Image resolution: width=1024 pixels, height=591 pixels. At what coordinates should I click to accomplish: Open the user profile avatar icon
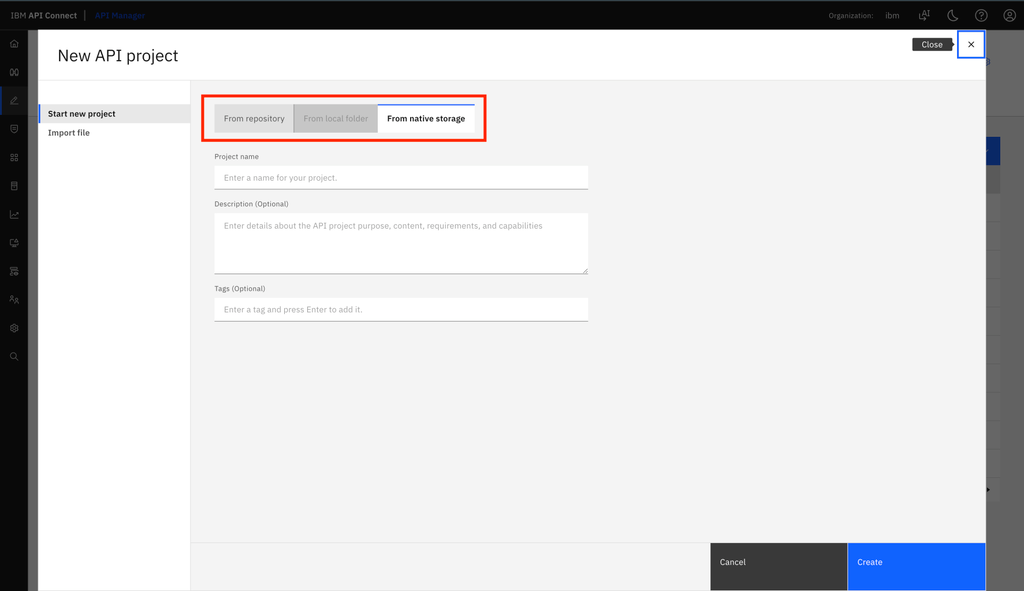[x=1010, y=15]
